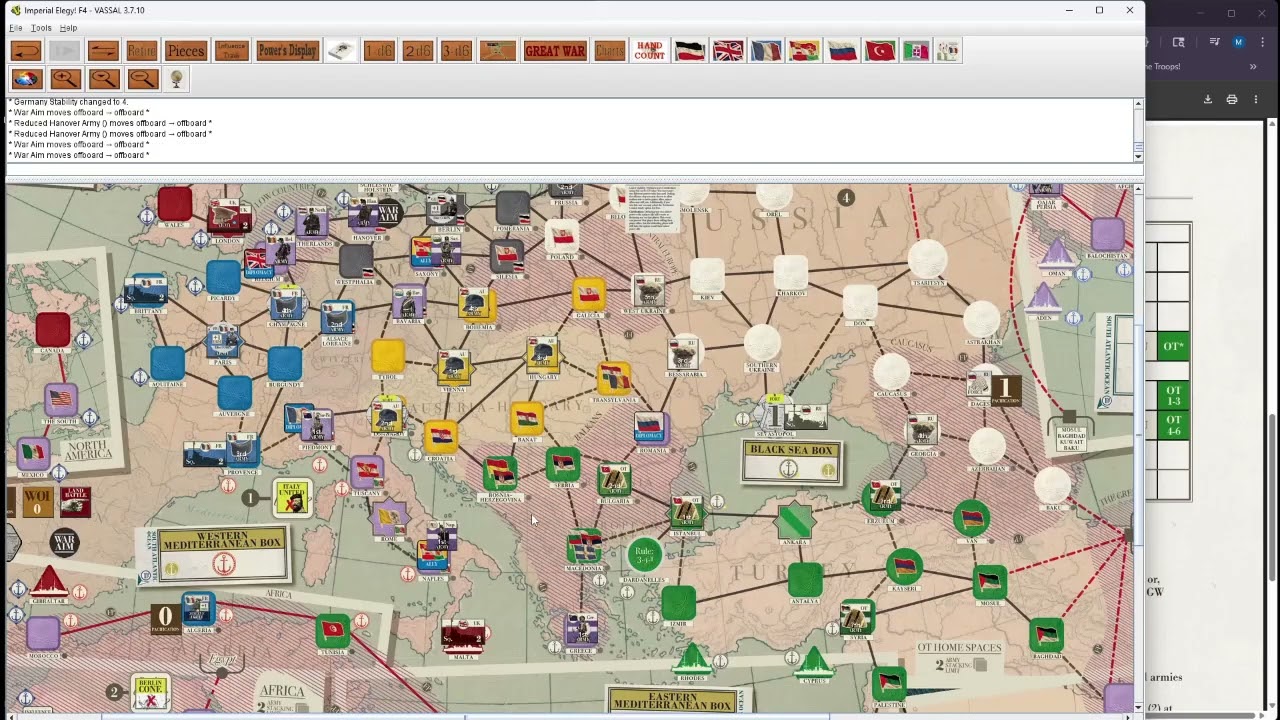Image resolution: width=1280 pixels, height=720 pixels.
Task: Open the browser three-dot main menu
Action: tap(1261, 42)
